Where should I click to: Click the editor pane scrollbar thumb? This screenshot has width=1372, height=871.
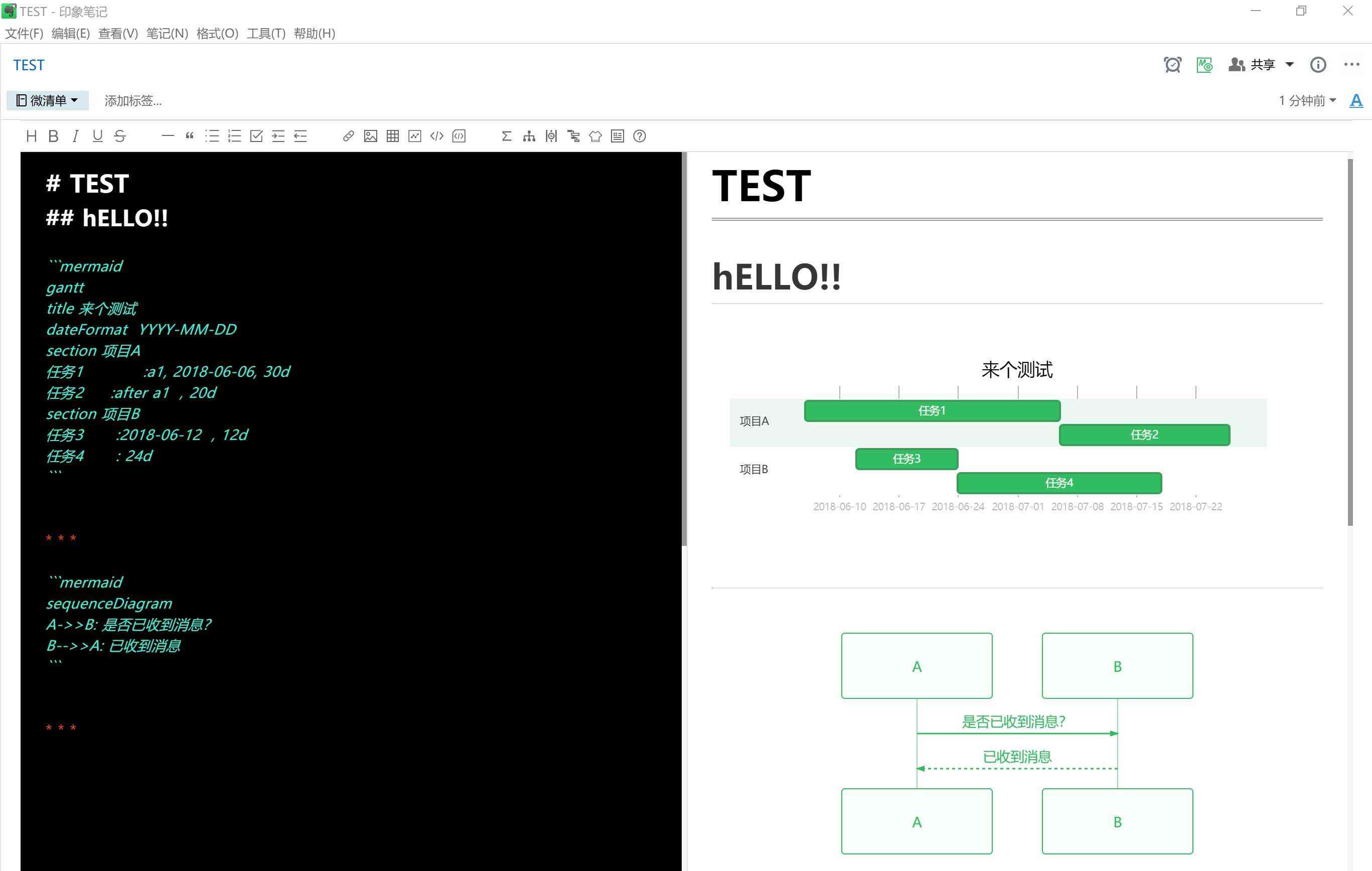tap(684, 348)
